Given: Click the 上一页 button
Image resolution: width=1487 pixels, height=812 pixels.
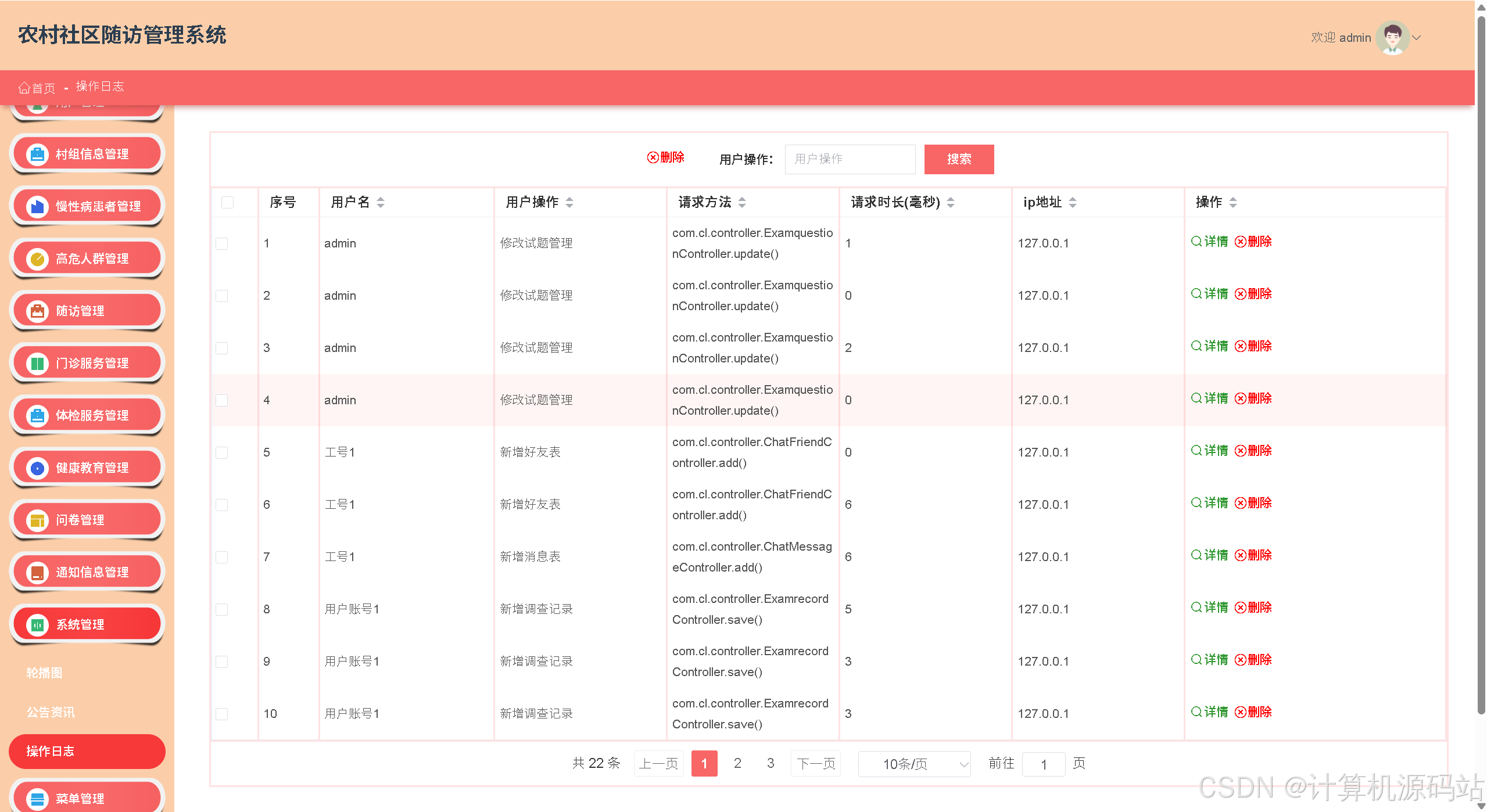Looking at the screenshot, I should pos(658,763).
